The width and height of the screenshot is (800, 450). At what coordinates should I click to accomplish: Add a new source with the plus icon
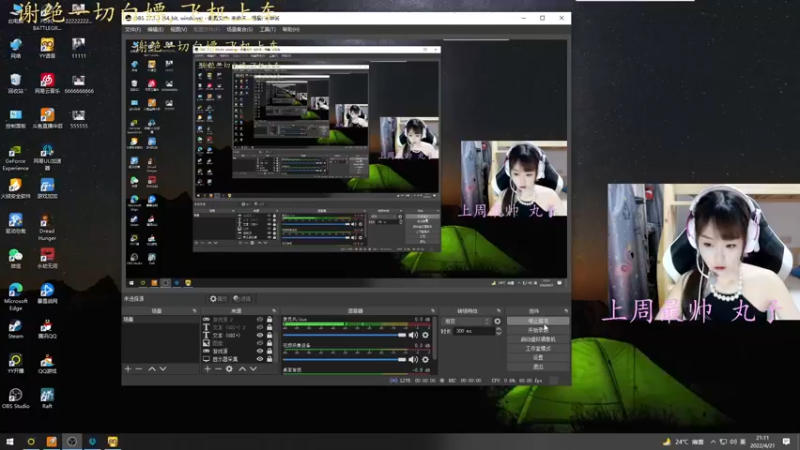click(207, 368)
